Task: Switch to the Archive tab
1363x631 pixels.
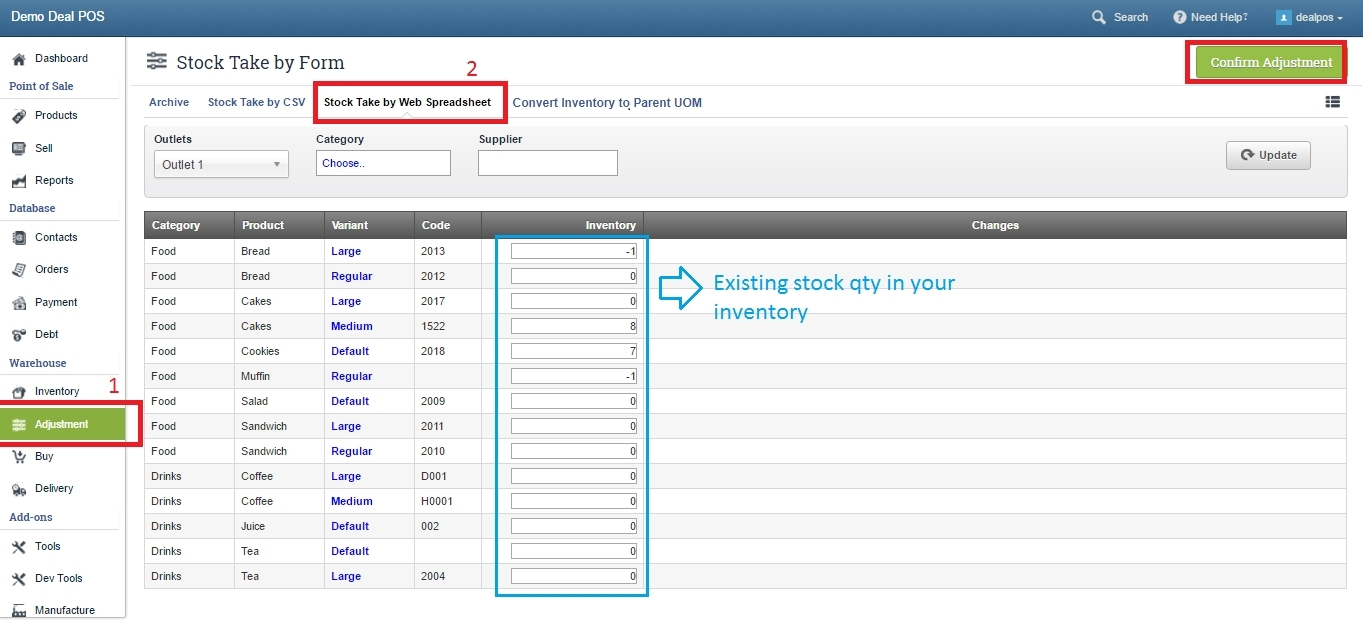Action: 169,102
